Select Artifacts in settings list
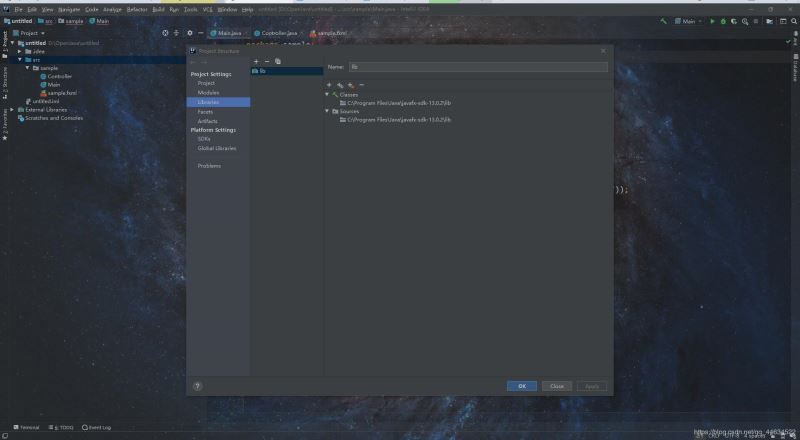 point(208,121)
